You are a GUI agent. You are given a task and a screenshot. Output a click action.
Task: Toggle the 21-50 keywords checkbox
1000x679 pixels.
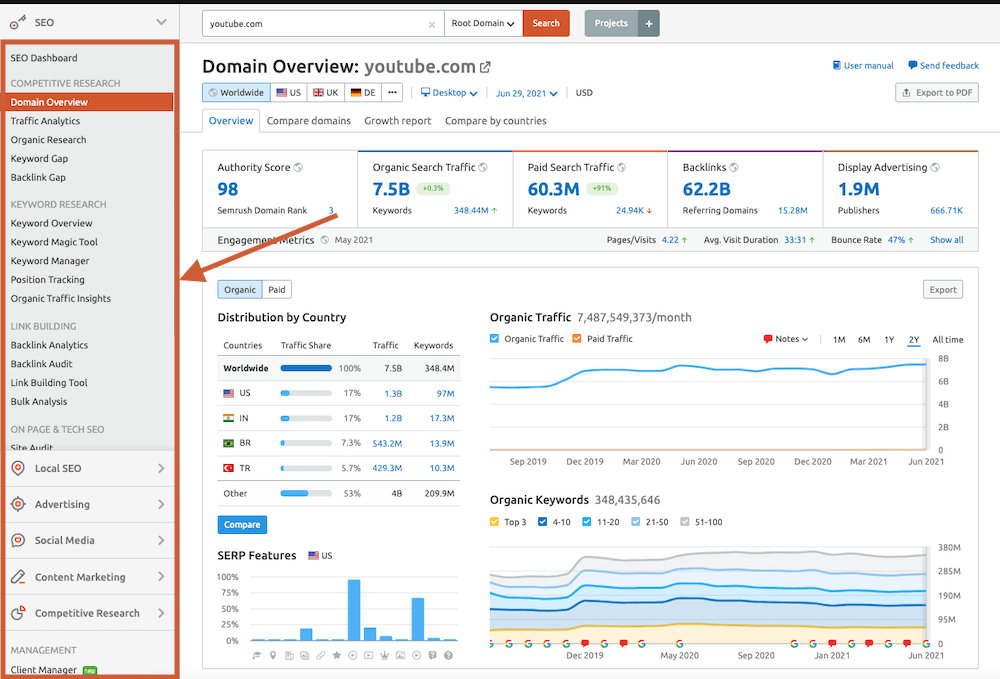(636, 522)
